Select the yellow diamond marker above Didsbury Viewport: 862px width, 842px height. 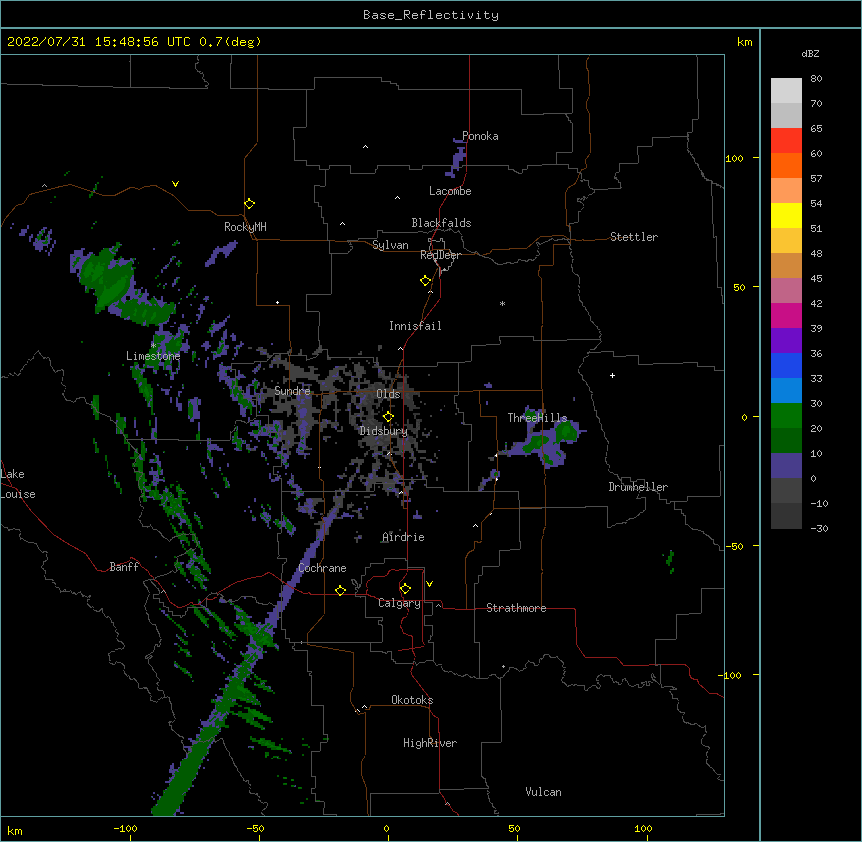(389, 417)
